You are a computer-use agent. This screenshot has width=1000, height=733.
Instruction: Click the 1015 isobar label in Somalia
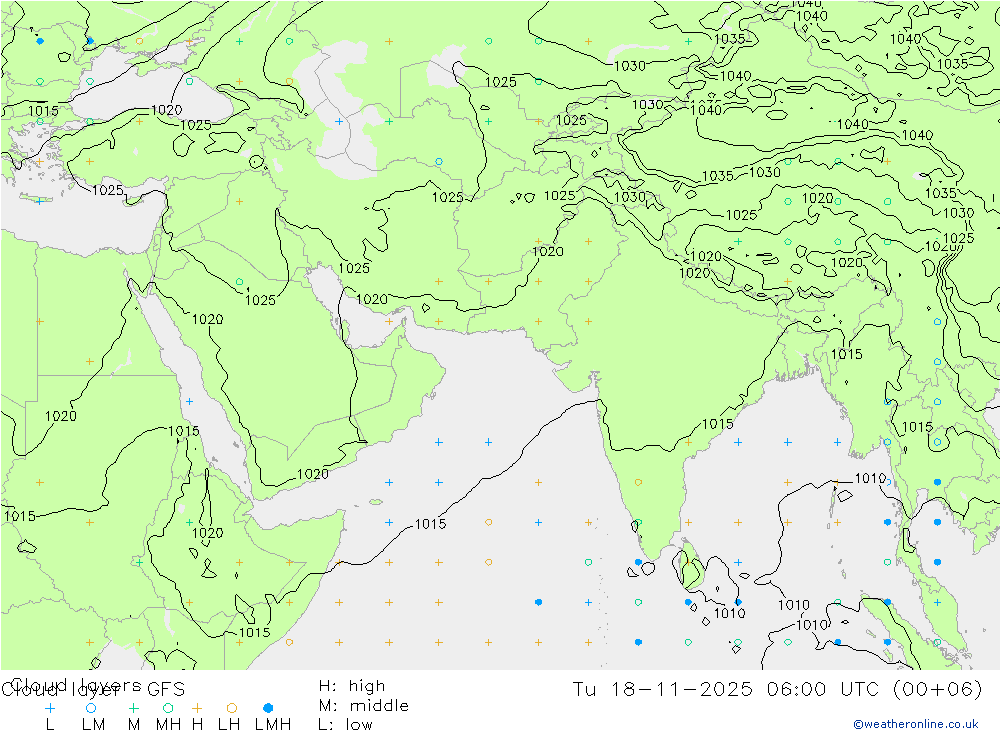254,632
